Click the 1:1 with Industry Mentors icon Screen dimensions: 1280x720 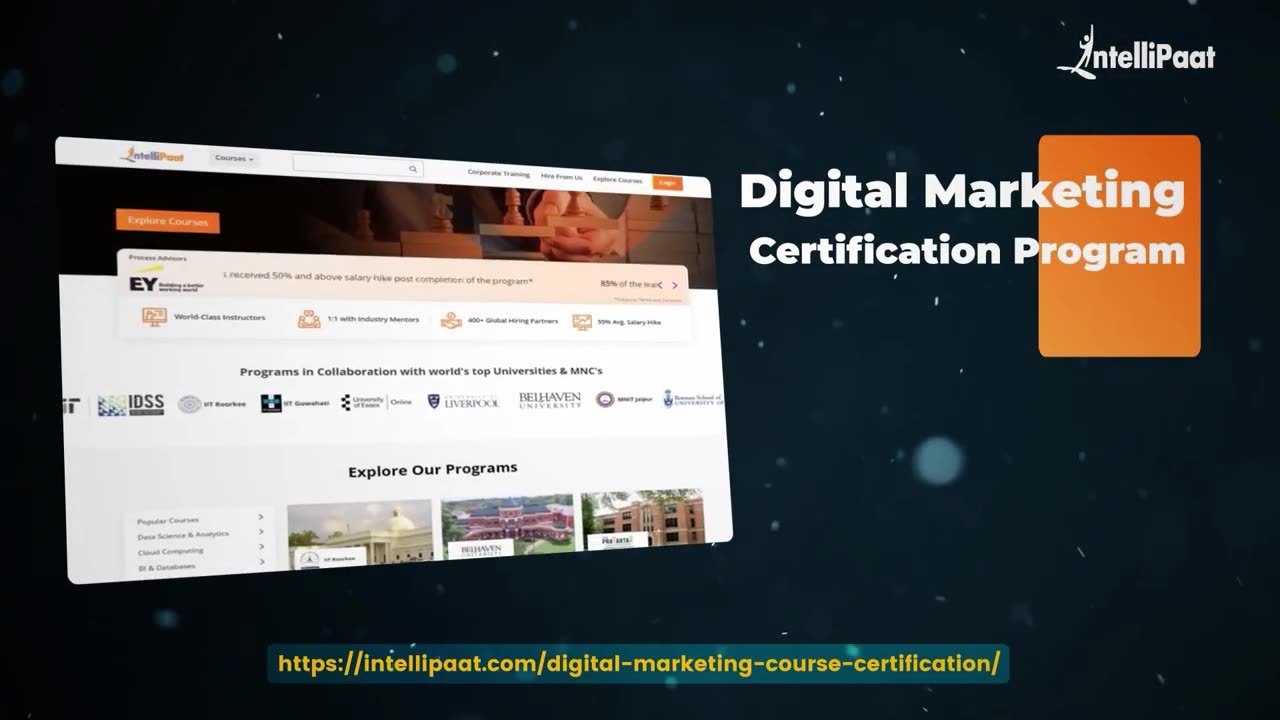click(x=309, y=320)
